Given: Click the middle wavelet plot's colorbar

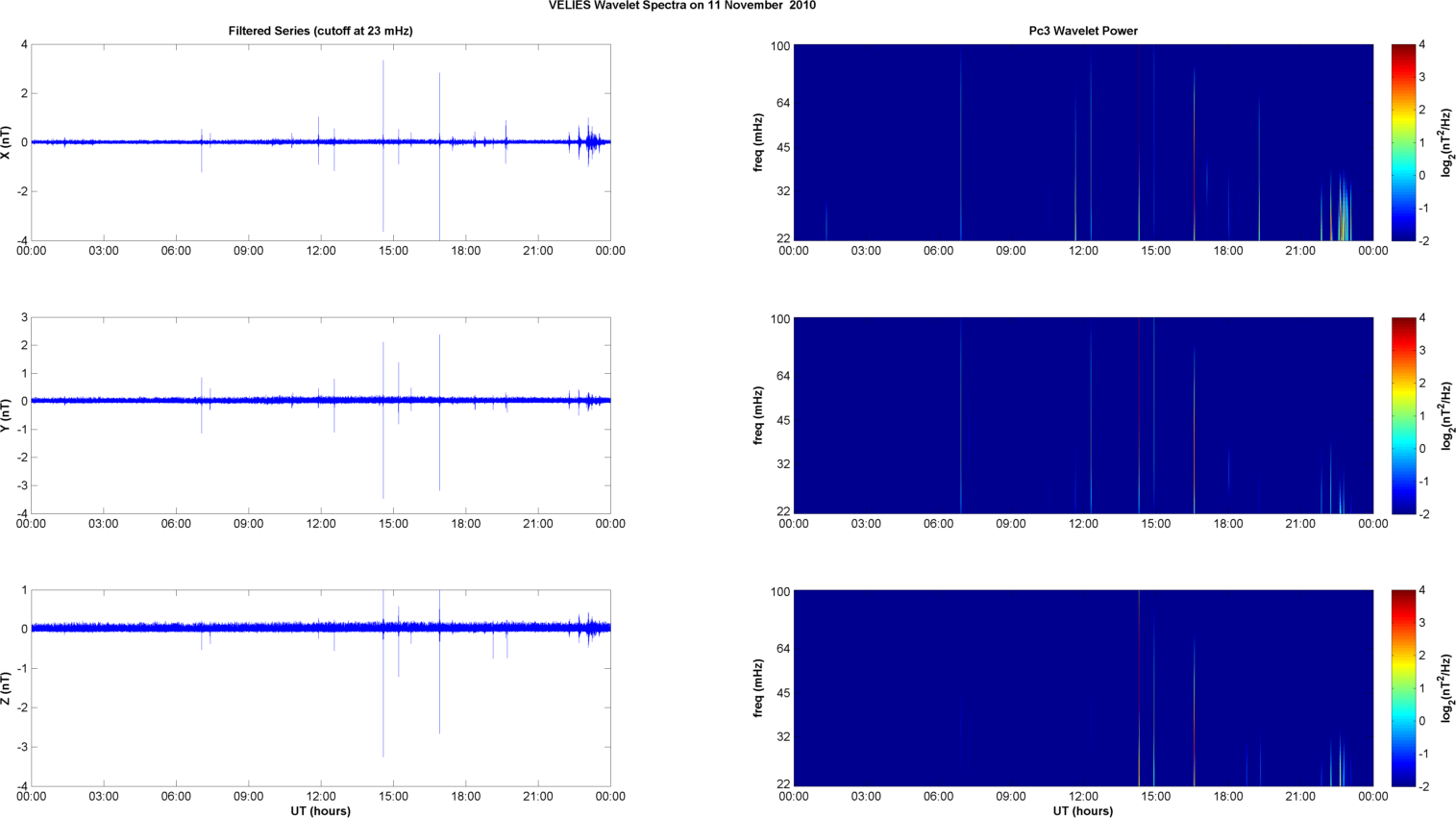Looking at the screenshot, I should click(1403, 415).
